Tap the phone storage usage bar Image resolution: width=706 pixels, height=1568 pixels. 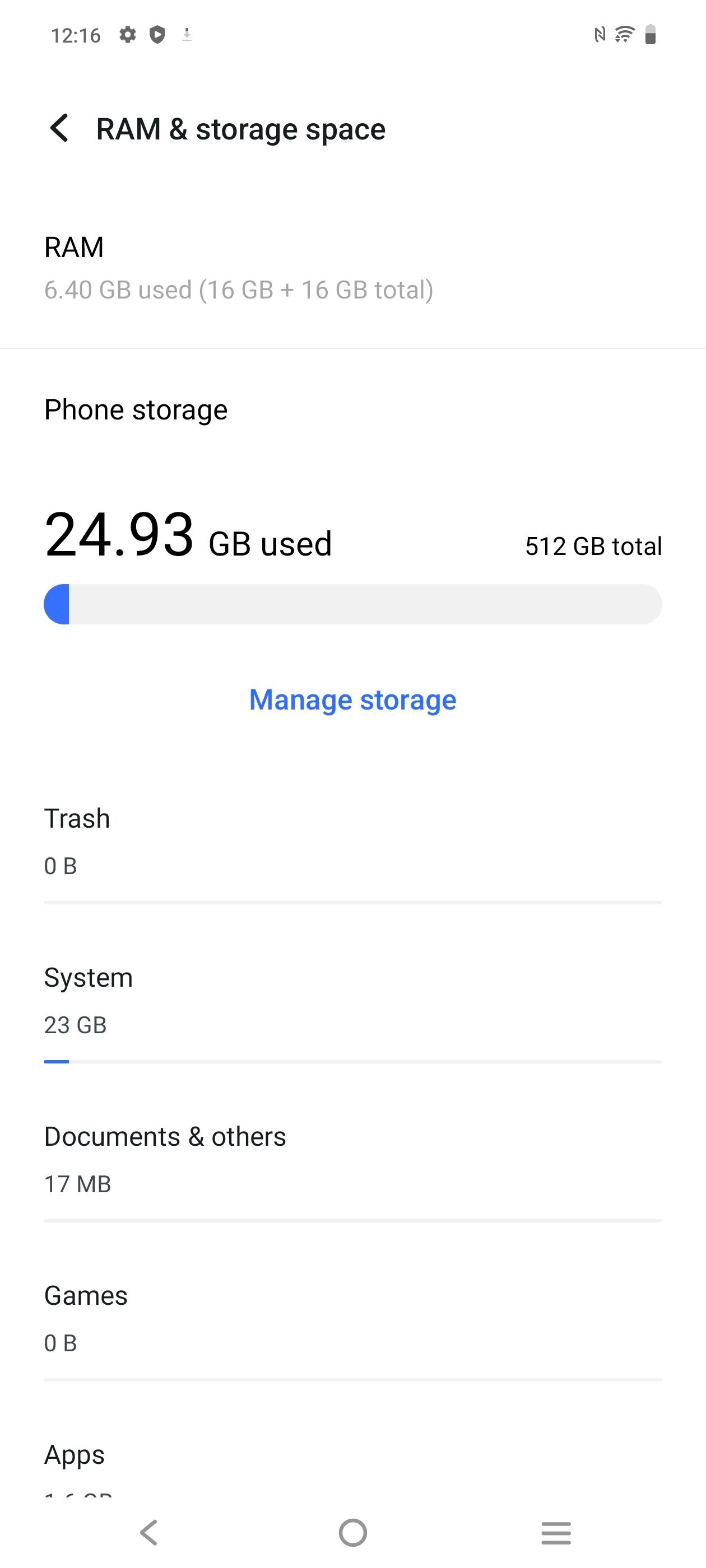tap(352, 604)
